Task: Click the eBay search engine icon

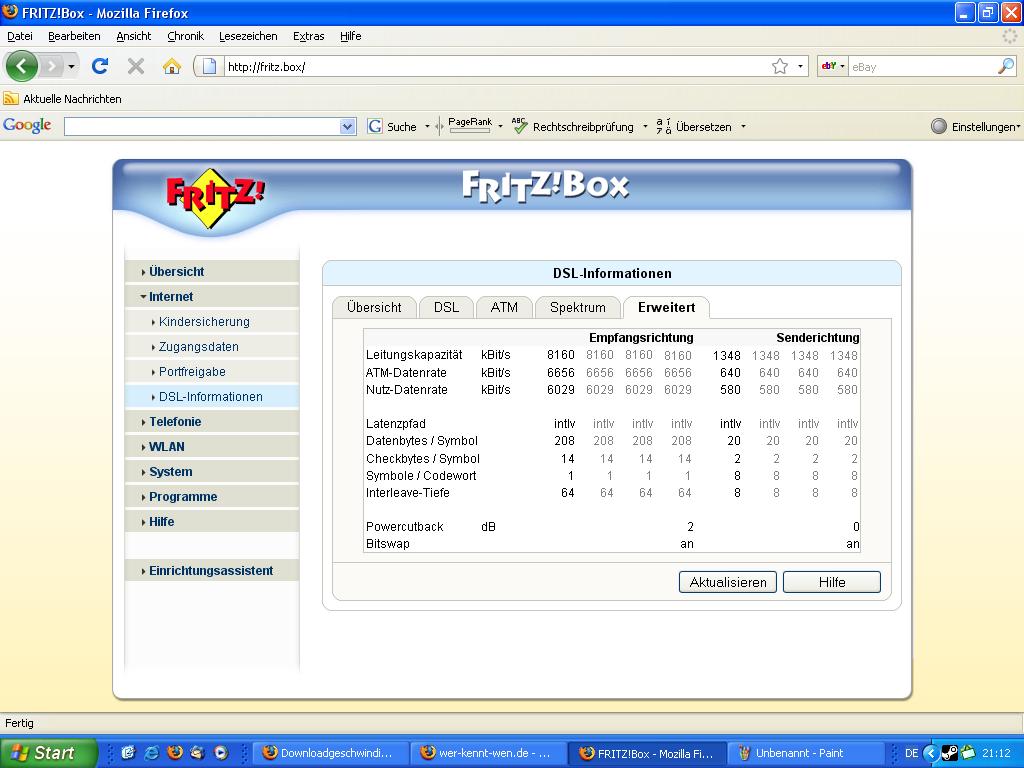Action: coord(829,66)
